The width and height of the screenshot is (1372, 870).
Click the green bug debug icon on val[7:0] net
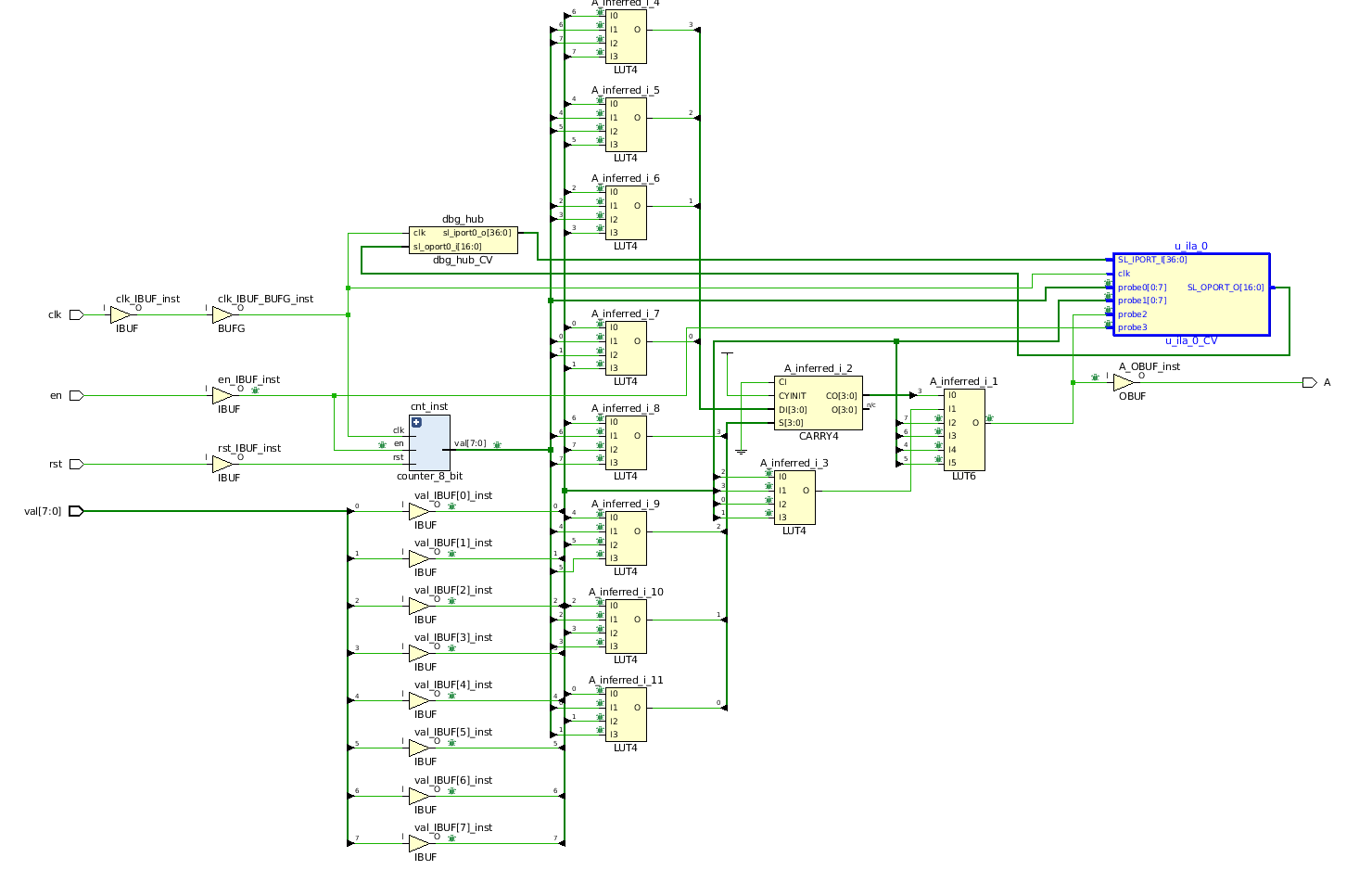497,444
